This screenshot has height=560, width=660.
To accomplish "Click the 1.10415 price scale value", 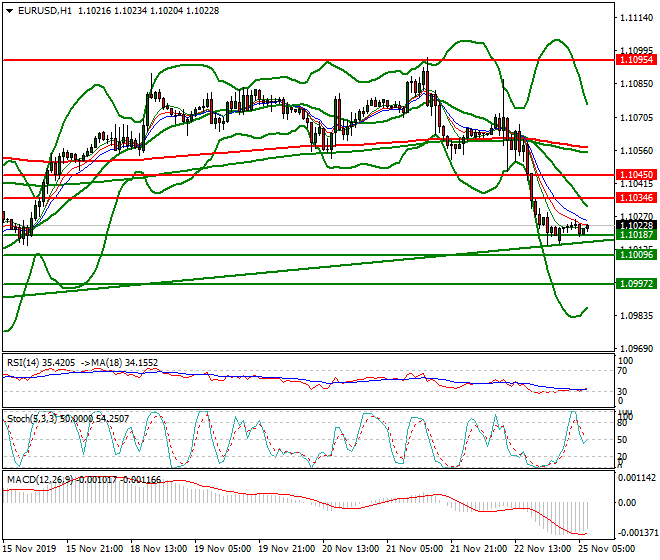I will pyautogui.click(x=637, y=184).
